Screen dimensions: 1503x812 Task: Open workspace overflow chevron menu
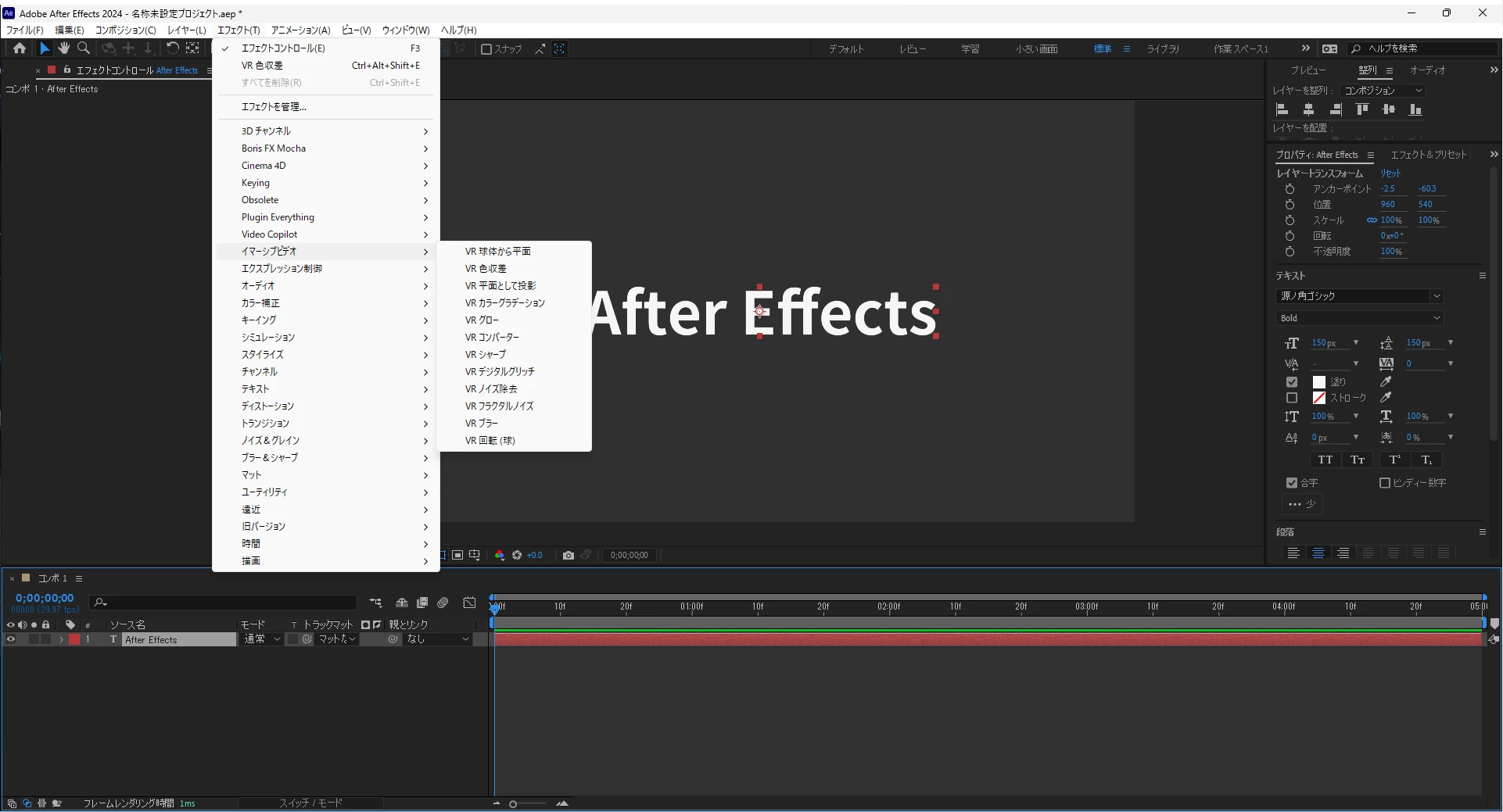tap(1305, 48)
